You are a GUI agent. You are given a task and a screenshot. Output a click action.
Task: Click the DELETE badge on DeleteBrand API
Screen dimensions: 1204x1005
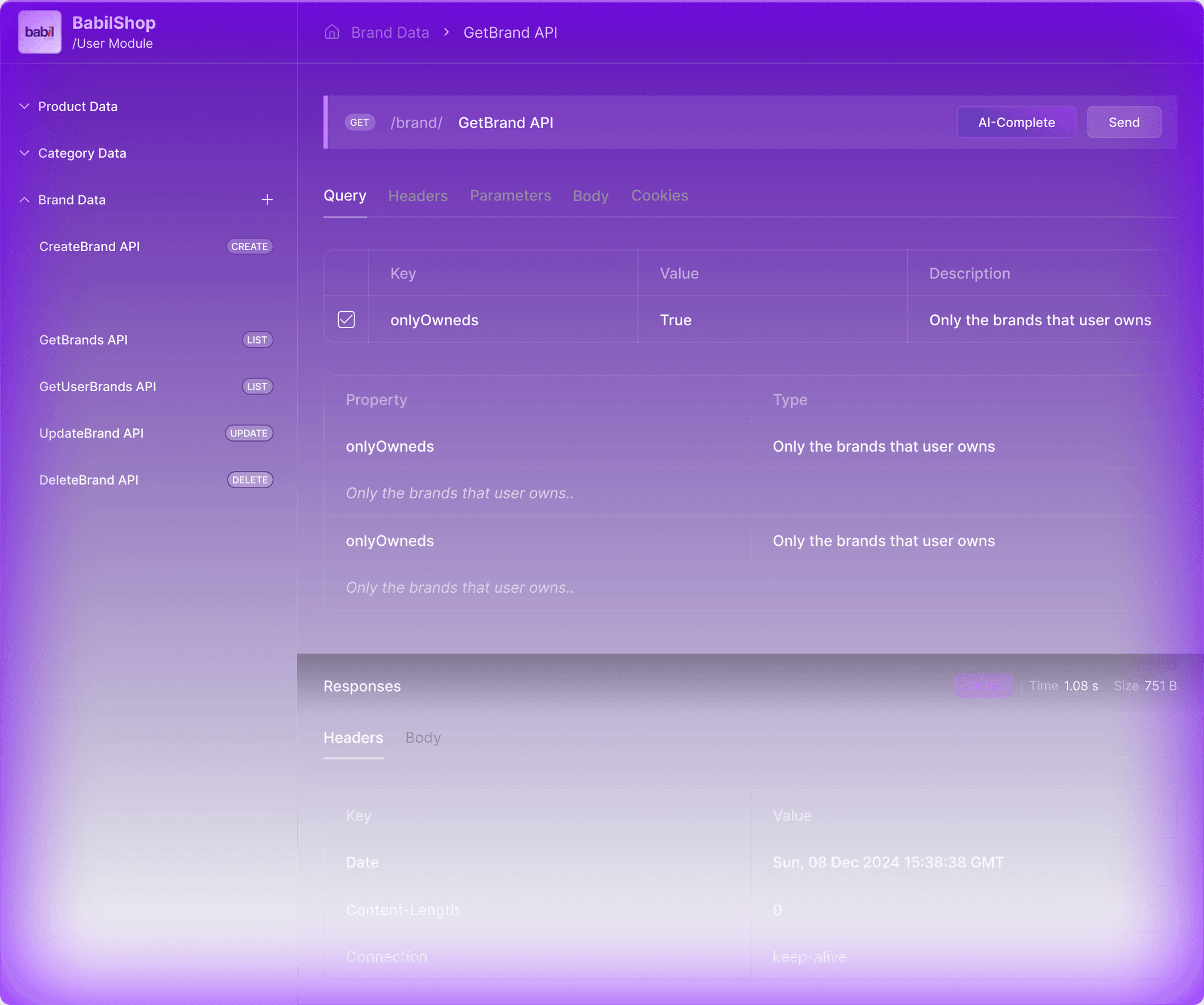[250, 480]
